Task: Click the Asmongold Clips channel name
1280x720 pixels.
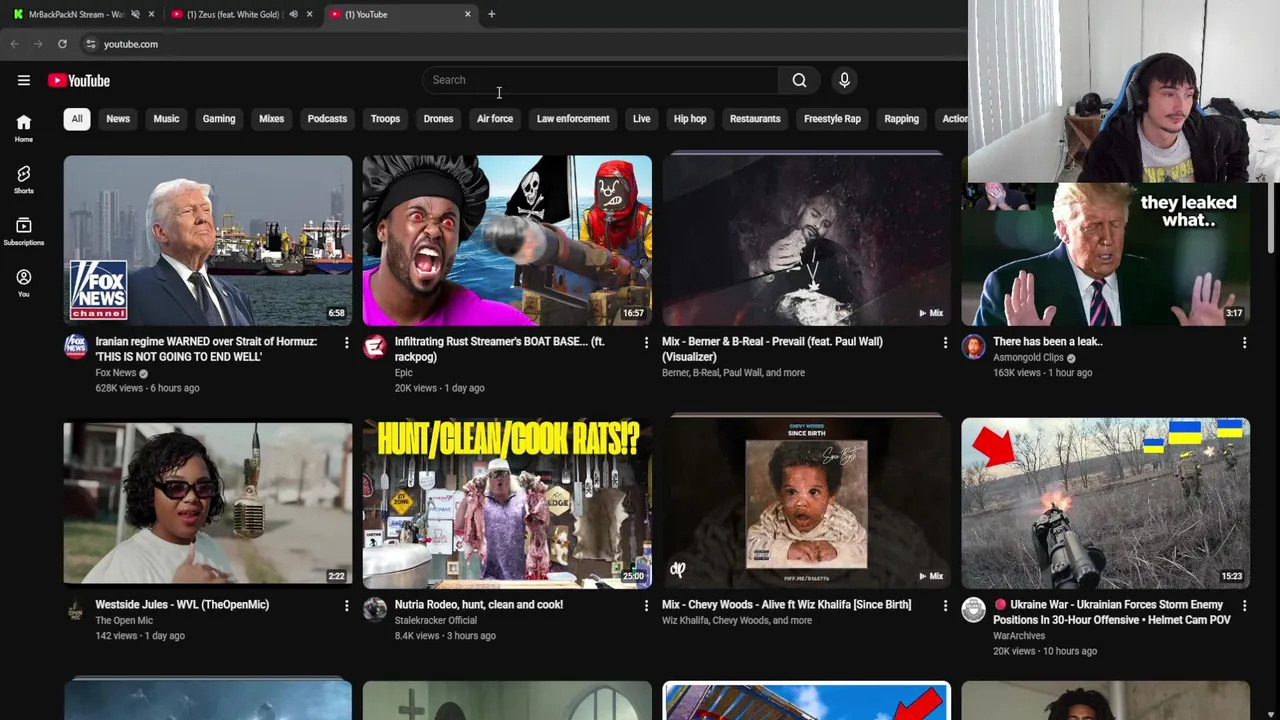Action: (x=1028, y=358)
